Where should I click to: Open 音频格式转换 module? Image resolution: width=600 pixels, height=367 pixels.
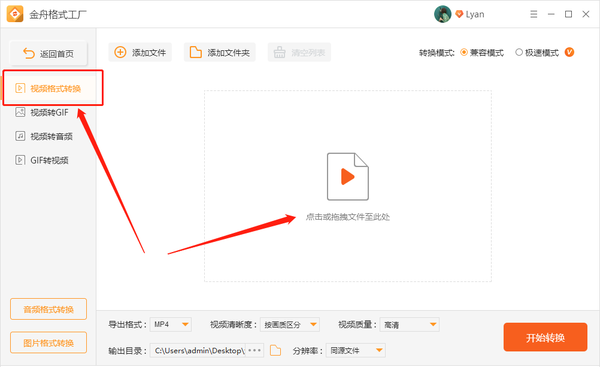click(49, 309)
